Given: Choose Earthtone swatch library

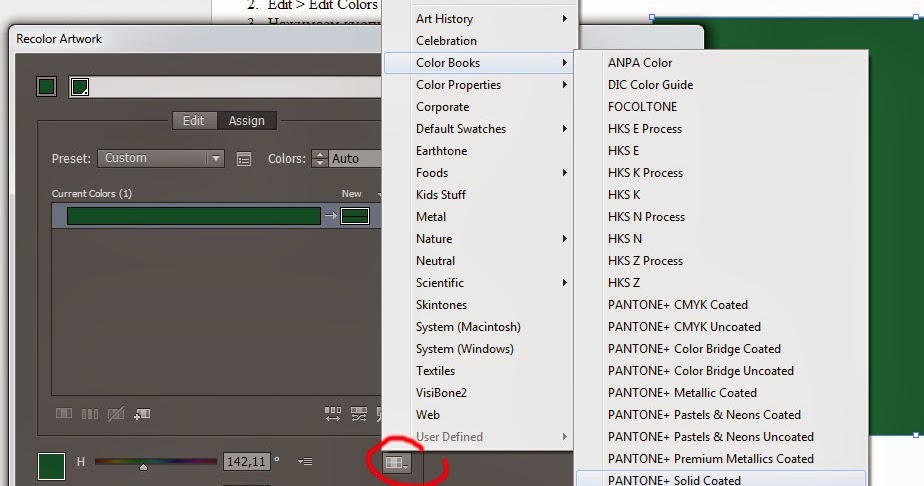Looking at the screenshot, I should pos(478,151).
